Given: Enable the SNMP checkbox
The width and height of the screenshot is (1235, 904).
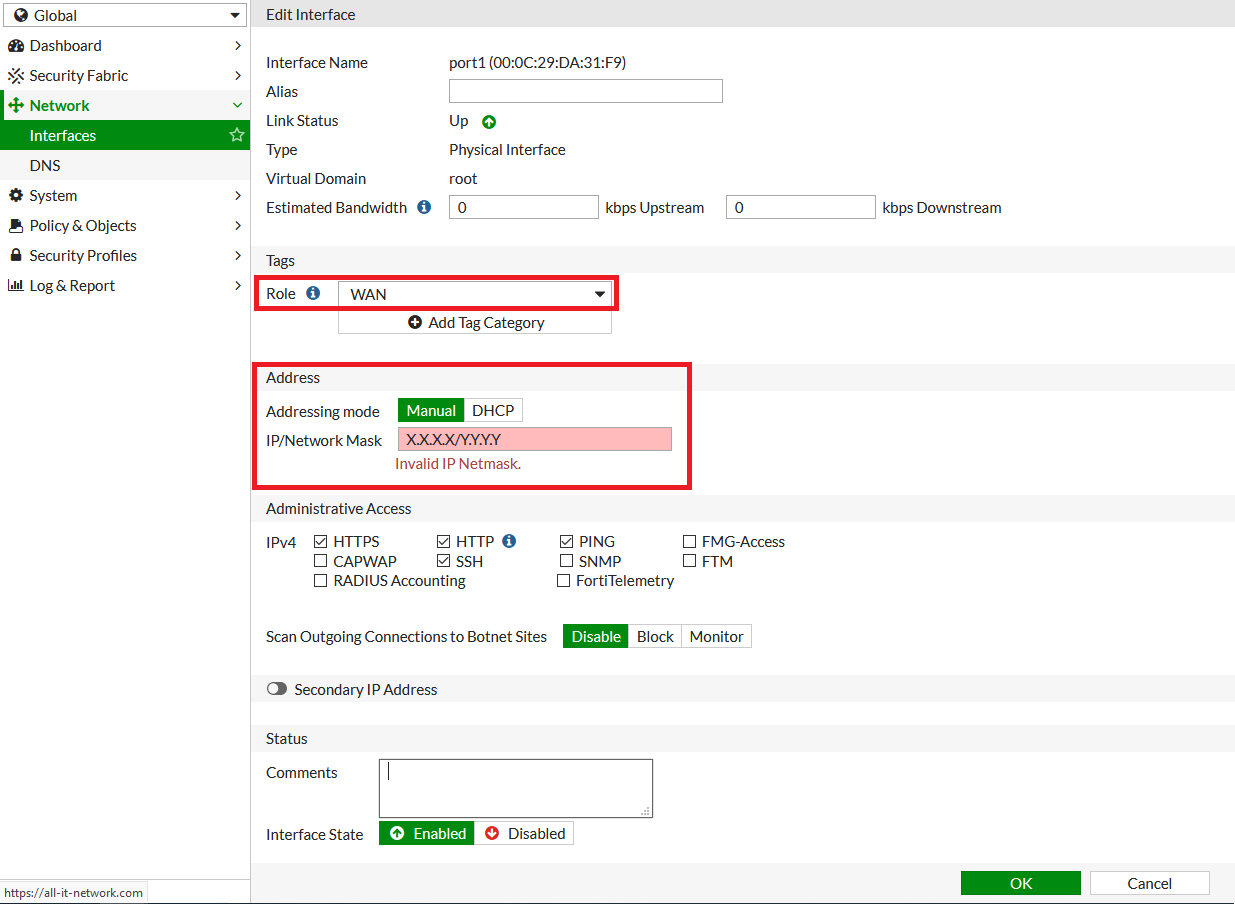Looking at the screenshot, I should click(x=567, y=562).
